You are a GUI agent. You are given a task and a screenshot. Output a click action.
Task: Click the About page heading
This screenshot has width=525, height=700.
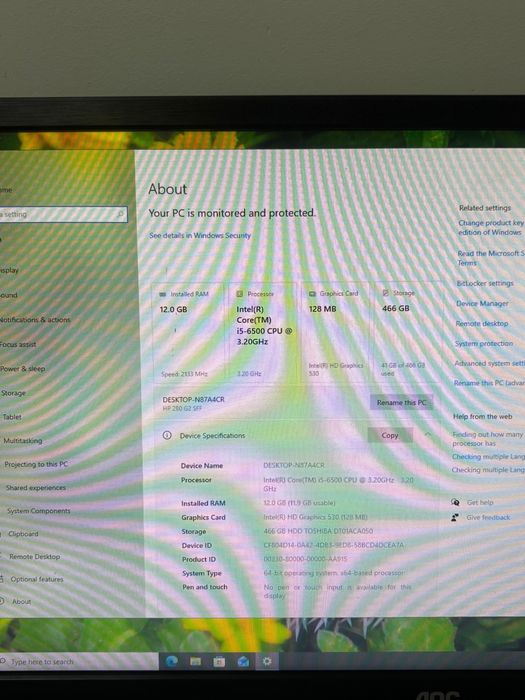tap(167, 189)
